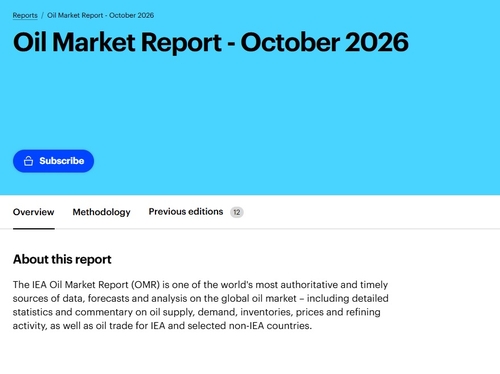Click the 'About this report' heading
This screenshot has height=374, width=500.
click(62, 259)
